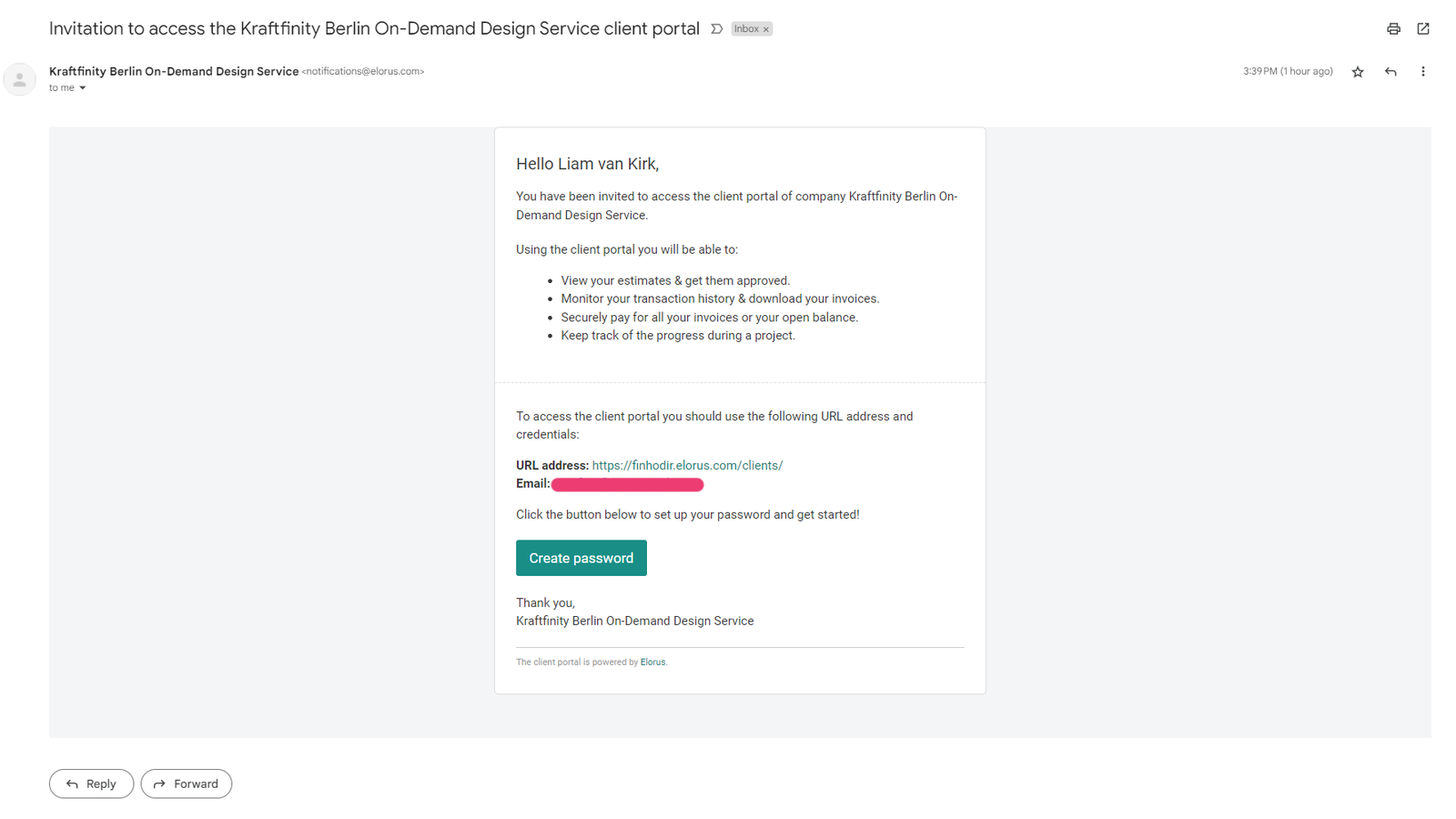Click the reply arrow icon near timestamp

tap(1390, 72)
